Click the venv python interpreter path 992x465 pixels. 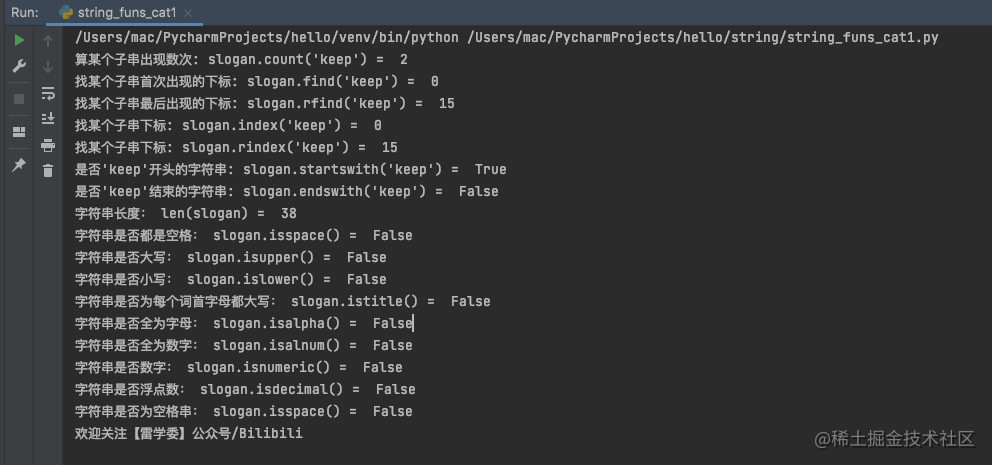click(x=266, y=37)
